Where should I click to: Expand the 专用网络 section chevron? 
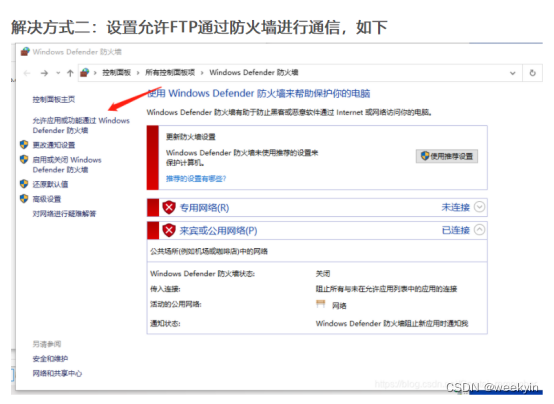click(x=479, y=207)
